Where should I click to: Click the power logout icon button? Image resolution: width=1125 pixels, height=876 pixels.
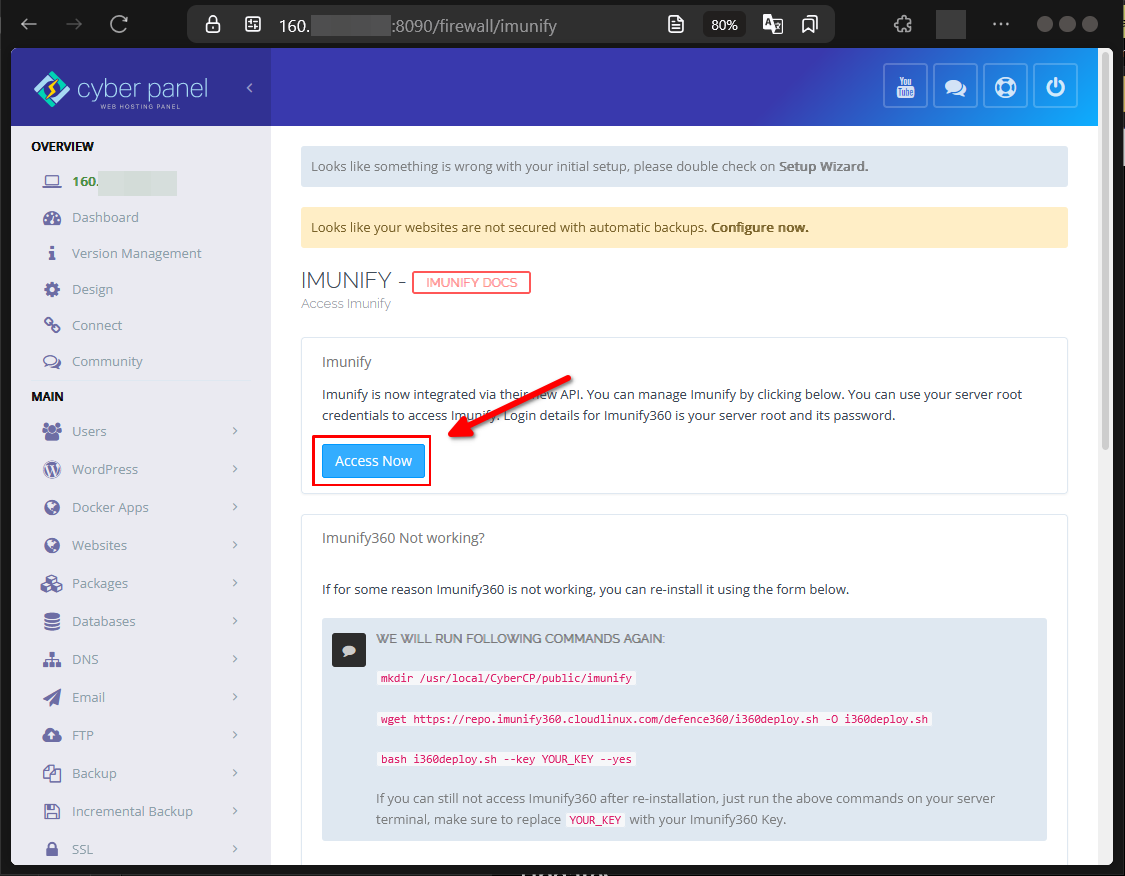pos(1055,85)
